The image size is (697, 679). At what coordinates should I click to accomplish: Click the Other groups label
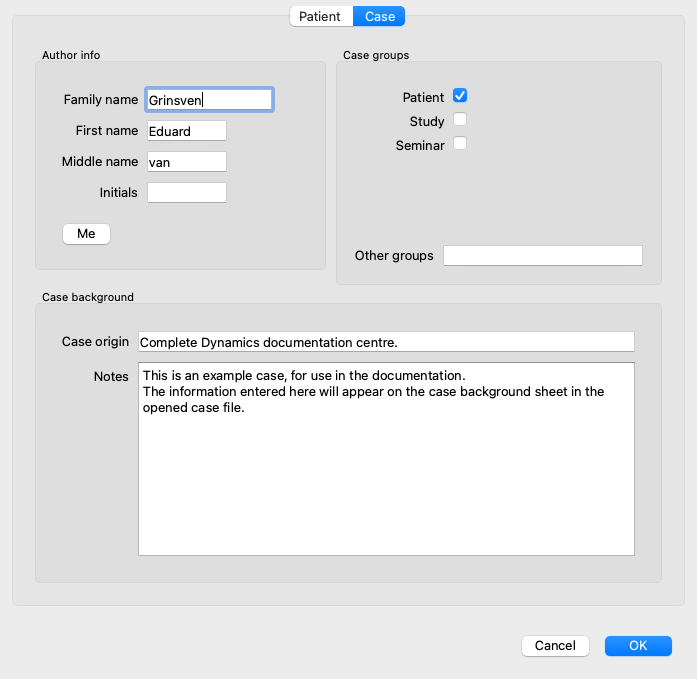tap(394, 256)
